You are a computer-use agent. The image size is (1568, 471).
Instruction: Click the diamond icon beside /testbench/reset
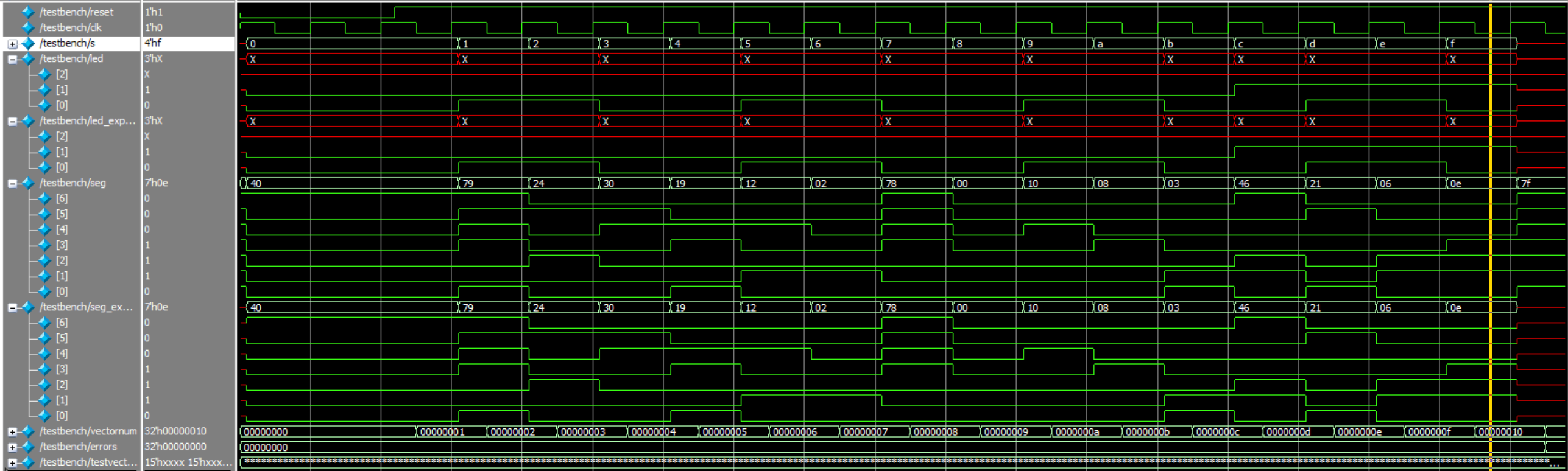(28, 12)
